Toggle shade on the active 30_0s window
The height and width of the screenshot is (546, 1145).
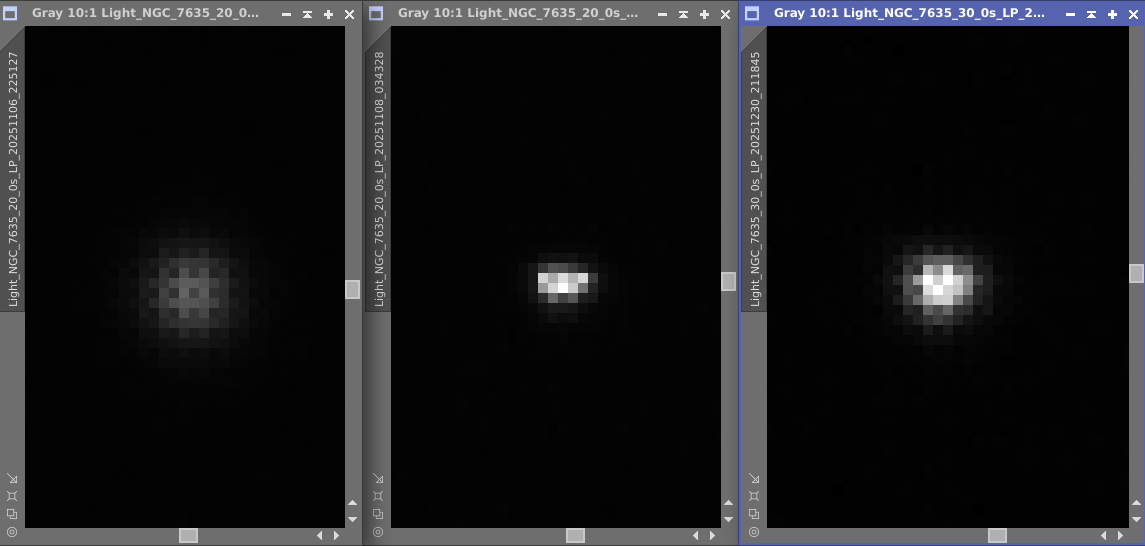[x=1091, y=14]
